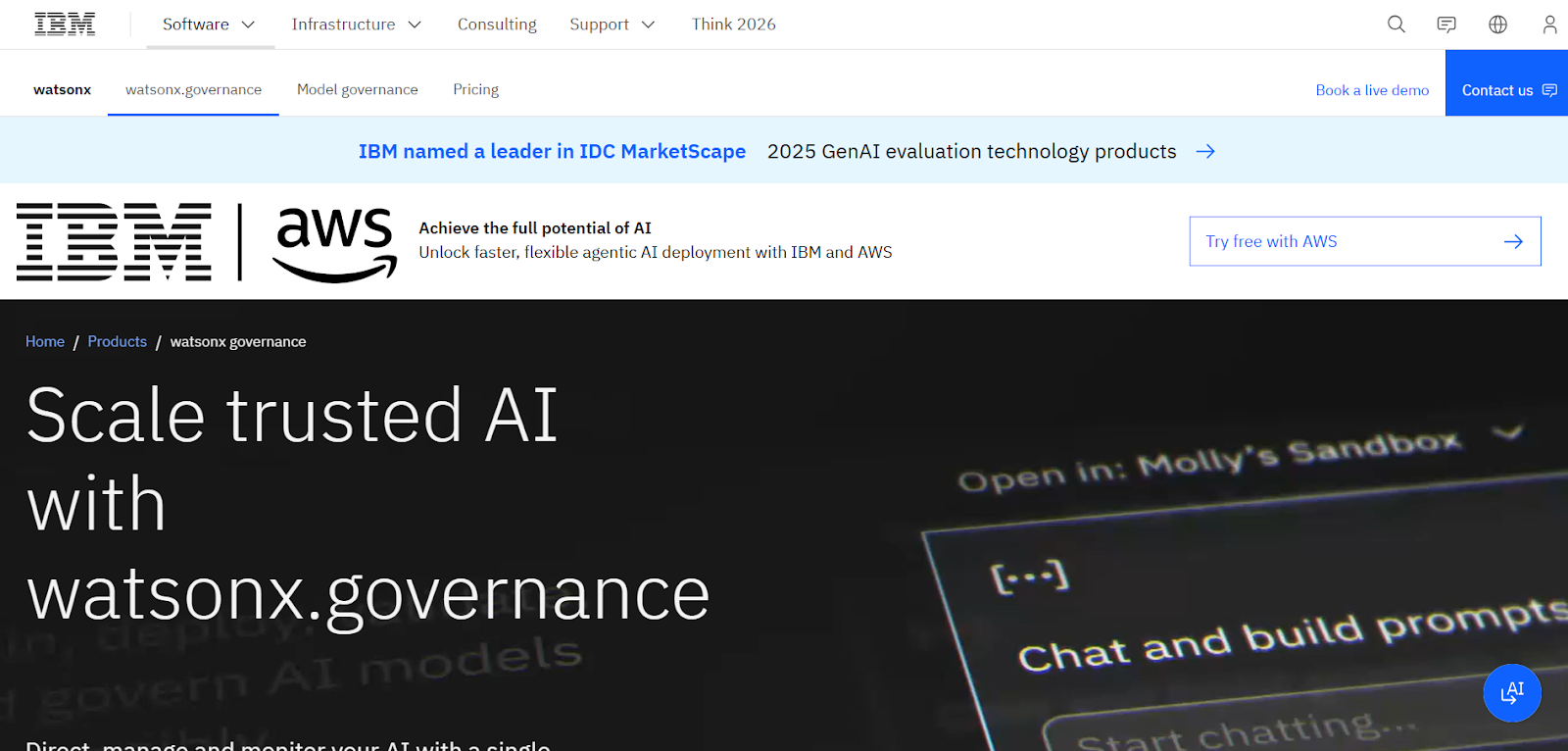Go to Think 2026

coord(733,25)
